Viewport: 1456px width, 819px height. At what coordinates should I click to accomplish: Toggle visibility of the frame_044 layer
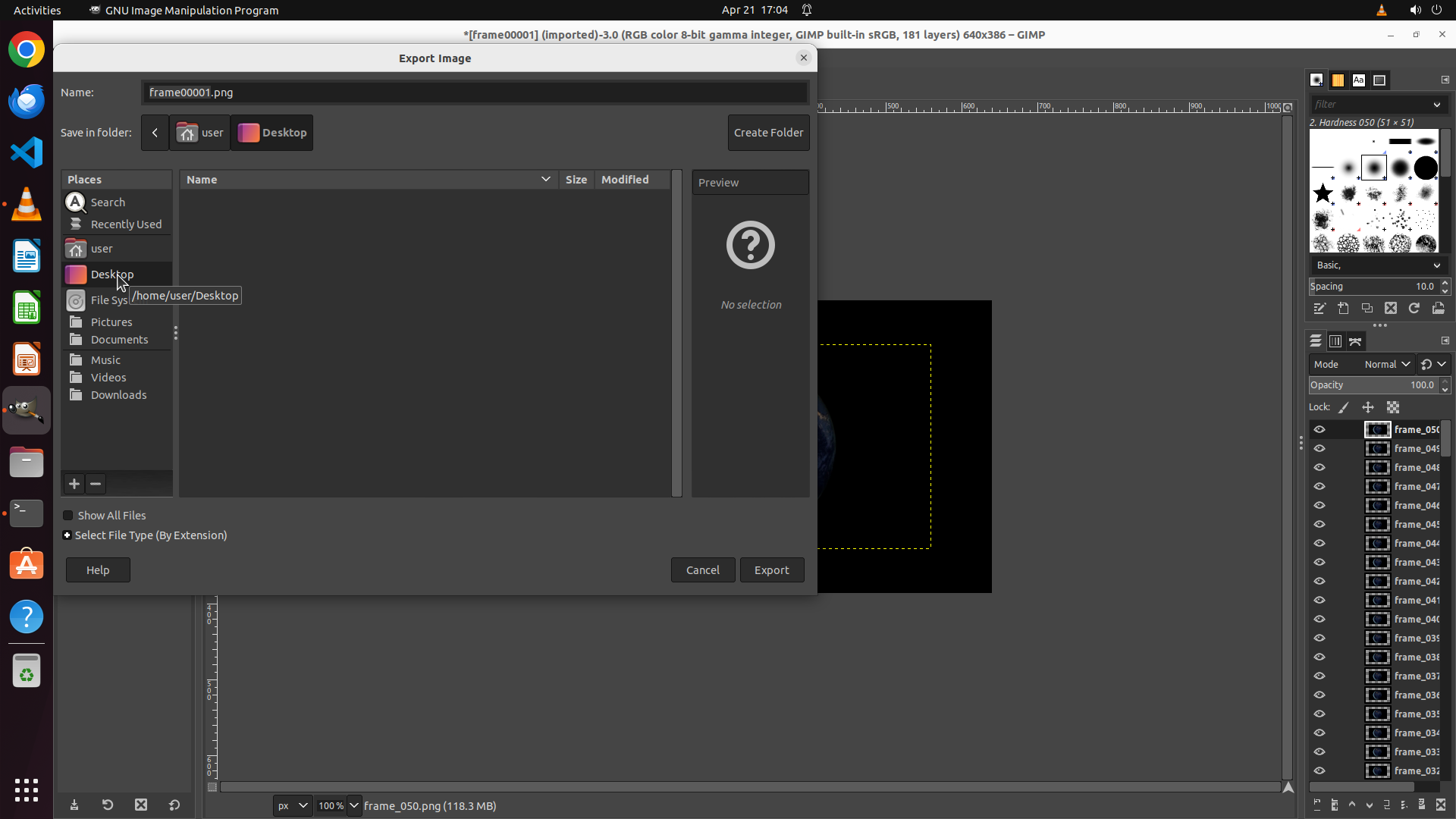1319,543
